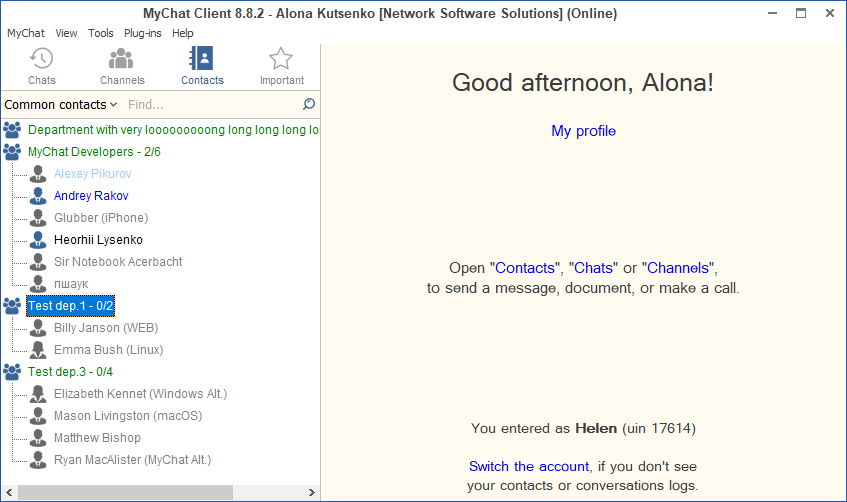847x502 pixels.
Task: Click the MyChat Developers group icon
Action: tap(12, 152)
